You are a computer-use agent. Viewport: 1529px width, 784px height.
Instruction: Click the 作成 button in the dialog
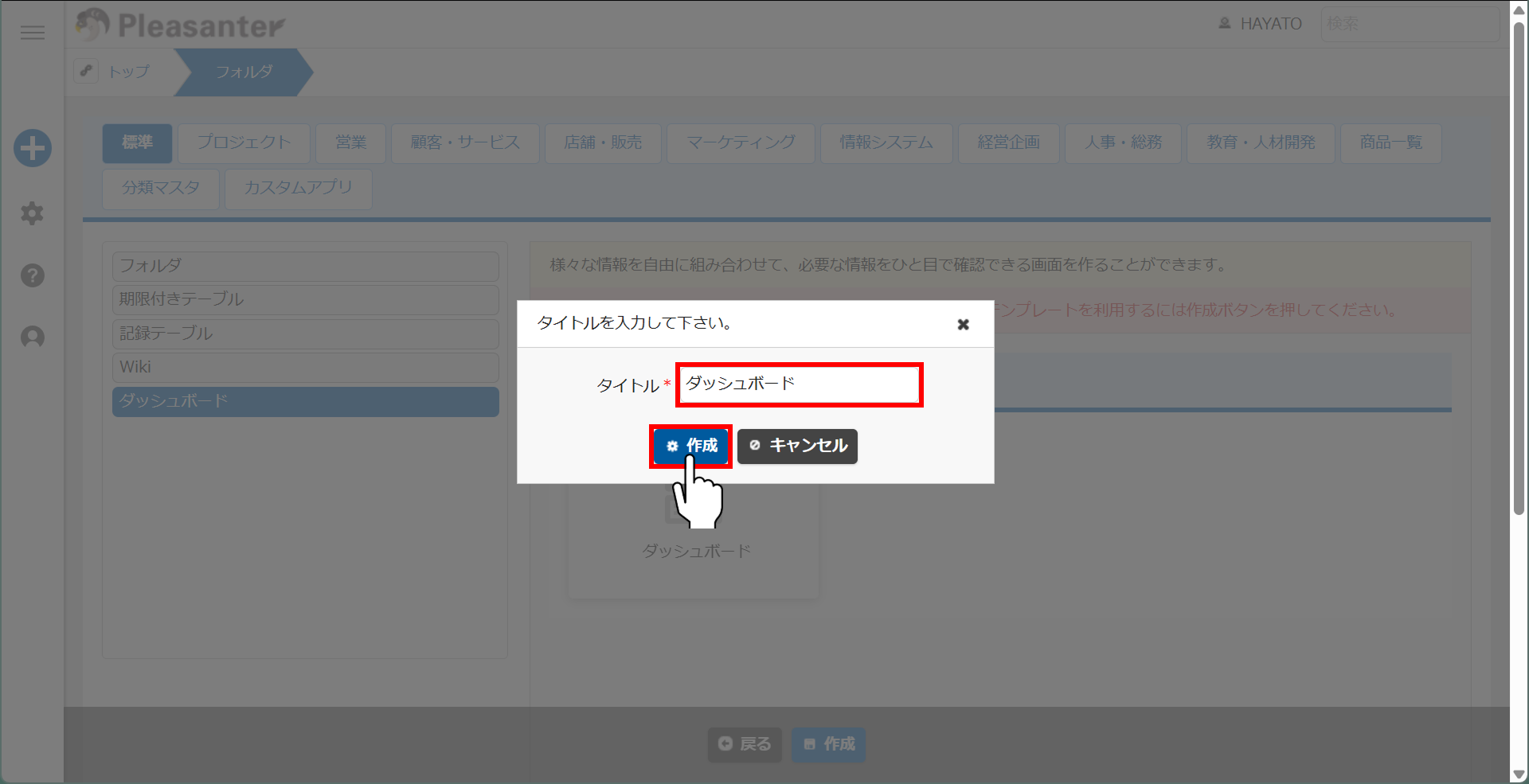691,446
